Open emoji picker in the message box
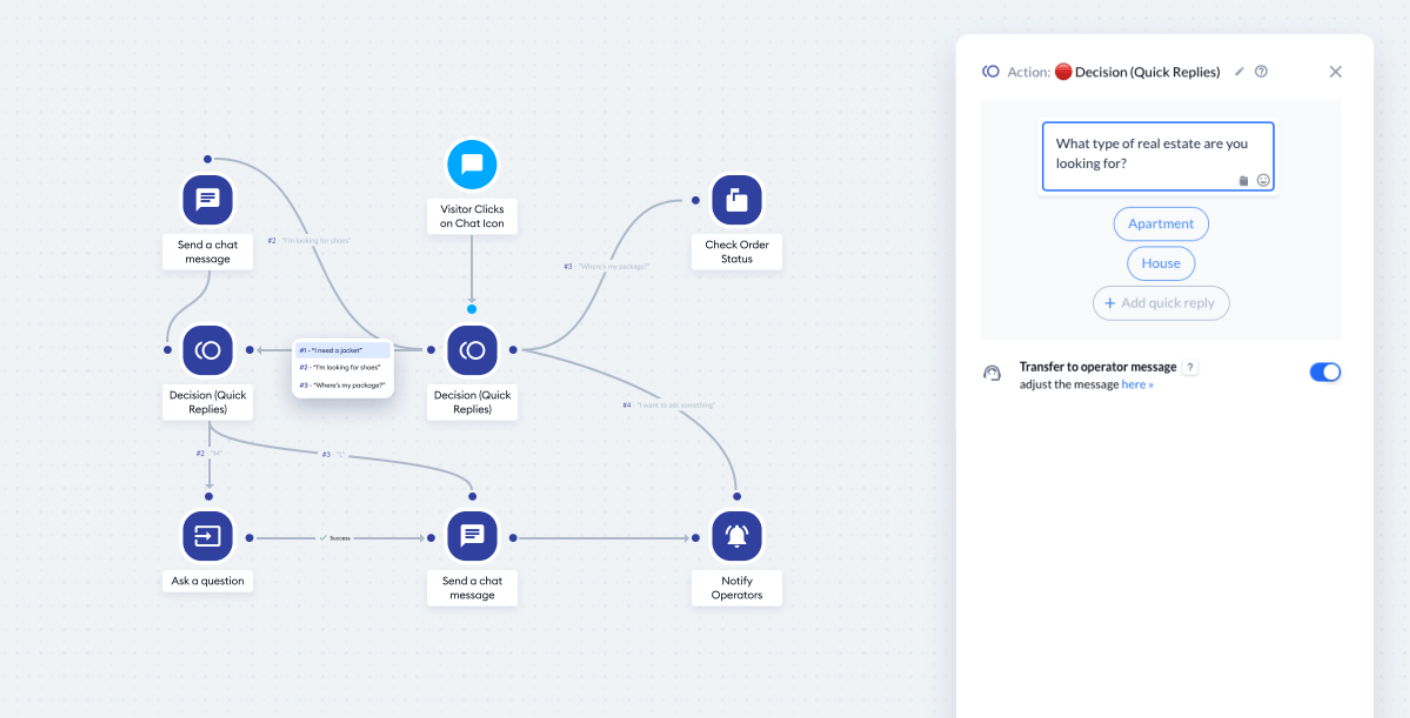 point(1263,180)
